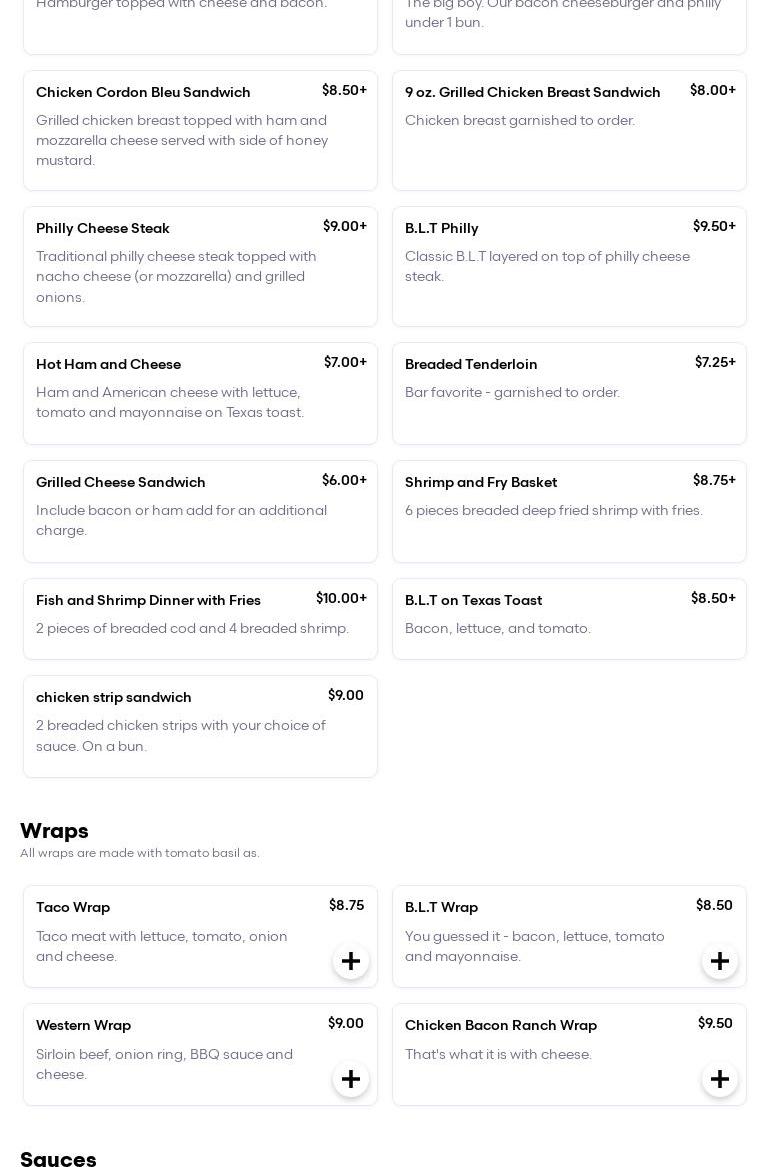Click the Western Wrap description text
Image resolution: width=770 pixels, height=1167 pixels.
tap(164, 1064)
